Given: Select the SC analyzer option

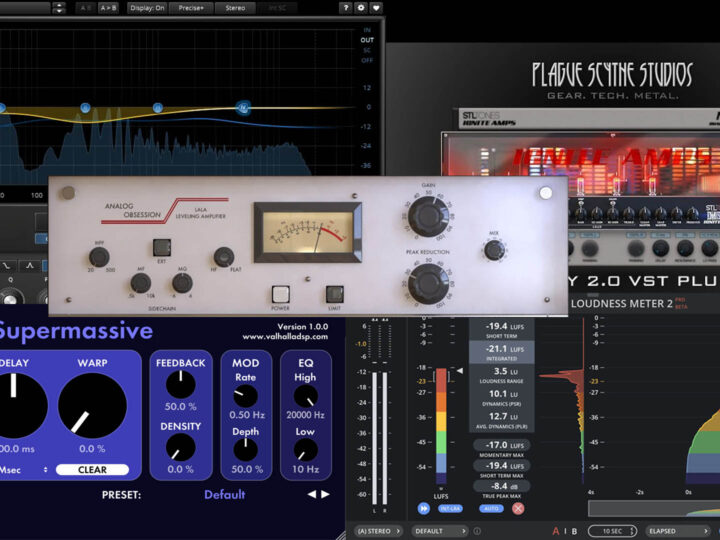Looking at the screenshot, I should pos(367,50).
